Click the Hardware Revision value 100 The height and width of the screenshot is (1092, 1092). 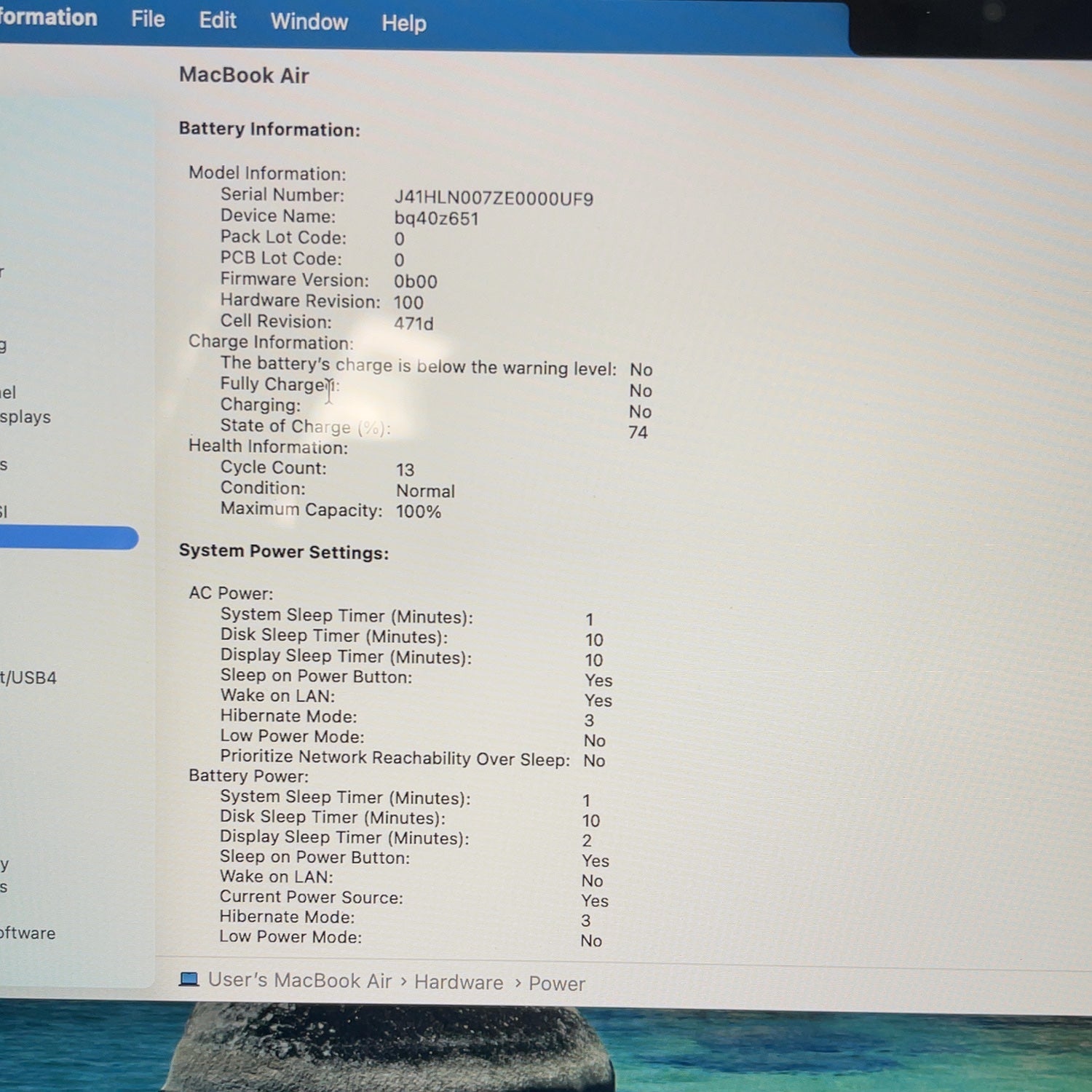pos(408,303)
